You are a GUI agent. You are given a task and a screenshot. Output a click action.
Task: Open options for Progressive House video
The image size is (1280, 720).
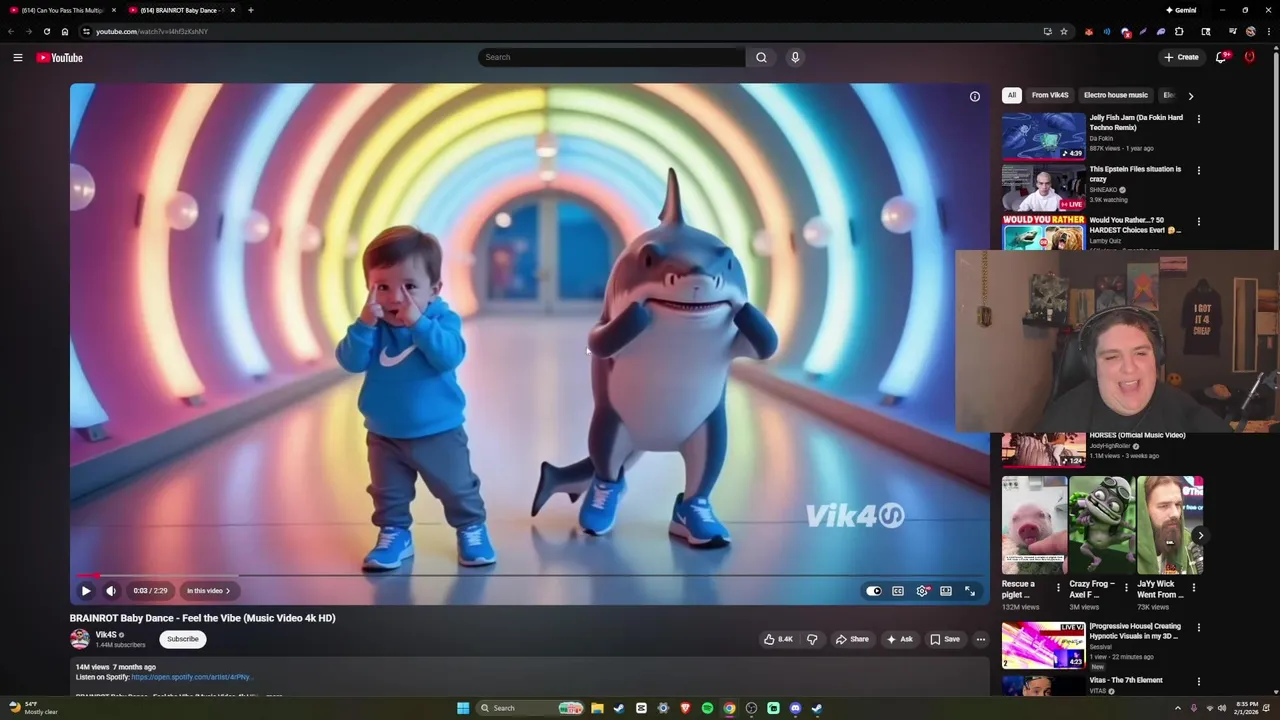click(1199, 628)
